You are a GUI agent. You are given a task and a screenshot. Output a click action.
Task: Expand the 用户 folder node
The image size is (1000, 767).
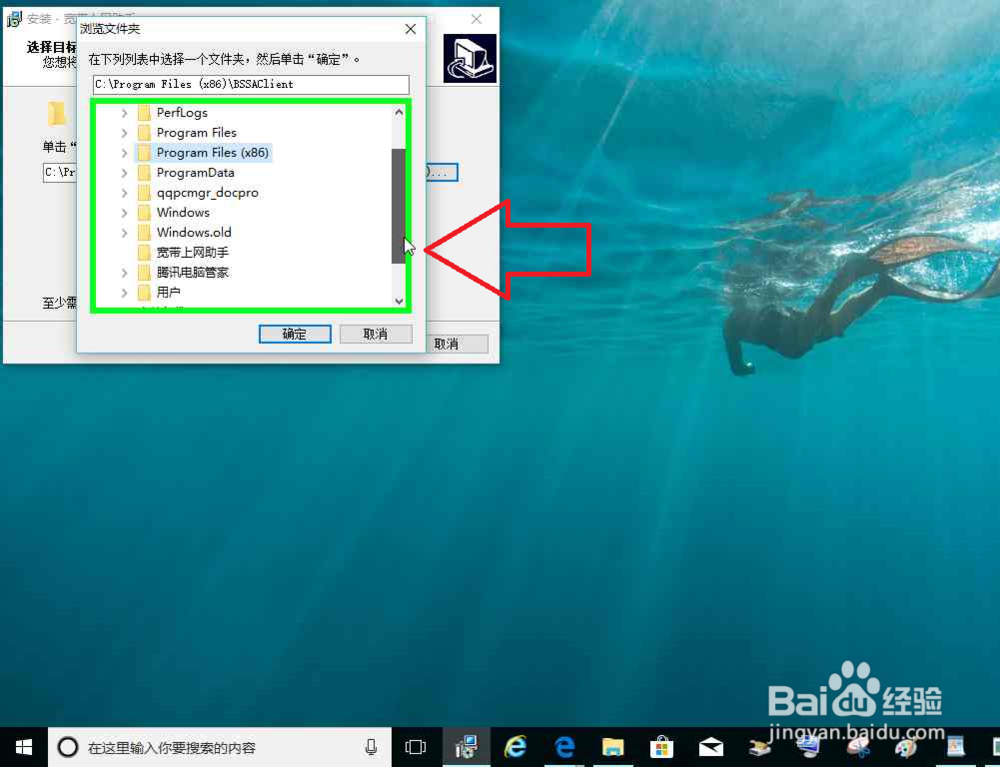[x=123, y=292]
